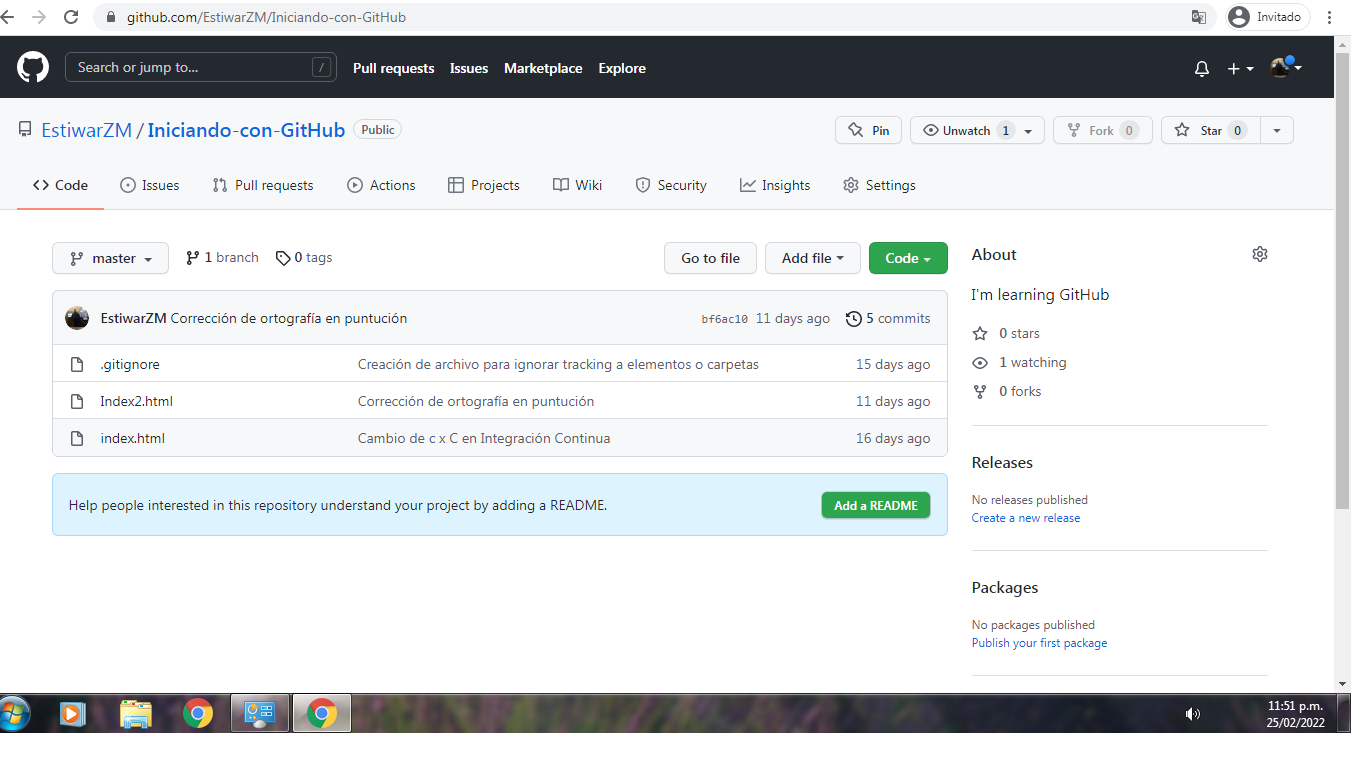Viewport: 1366px width, 768px height.
Task: Click the tags icon with 0 tags
Action: click(283, 258)
